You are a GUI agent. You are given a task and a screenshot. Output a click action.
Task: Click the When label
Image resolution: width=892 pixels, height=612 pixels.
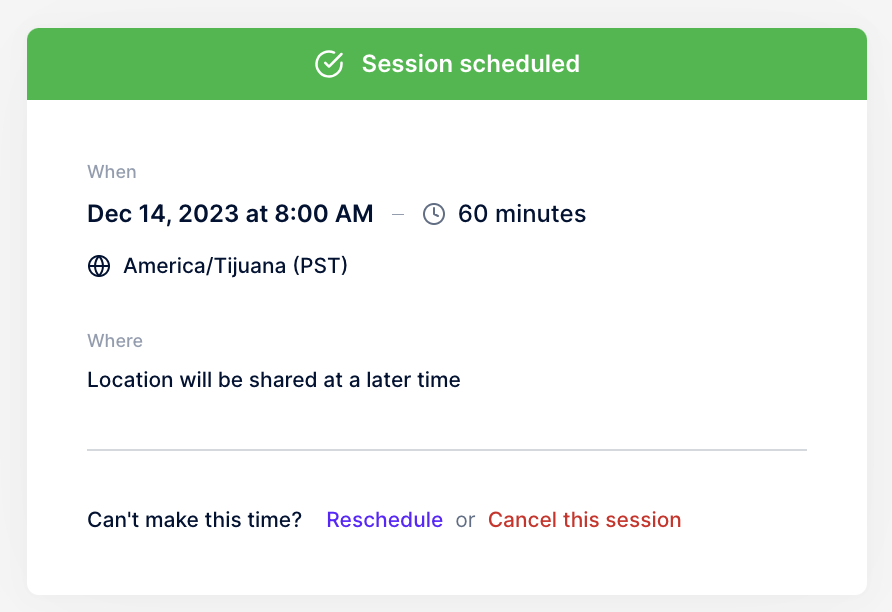(x=112, y=172)
